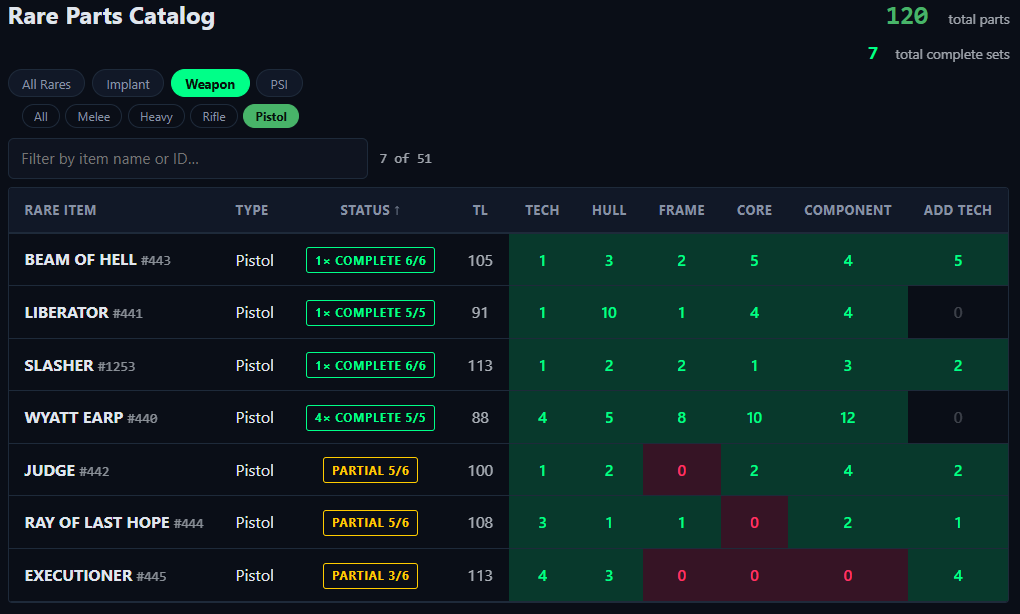Screen dimensions: 1020x614
Task: Show Rifle weapons only
Action: [214, 116]
